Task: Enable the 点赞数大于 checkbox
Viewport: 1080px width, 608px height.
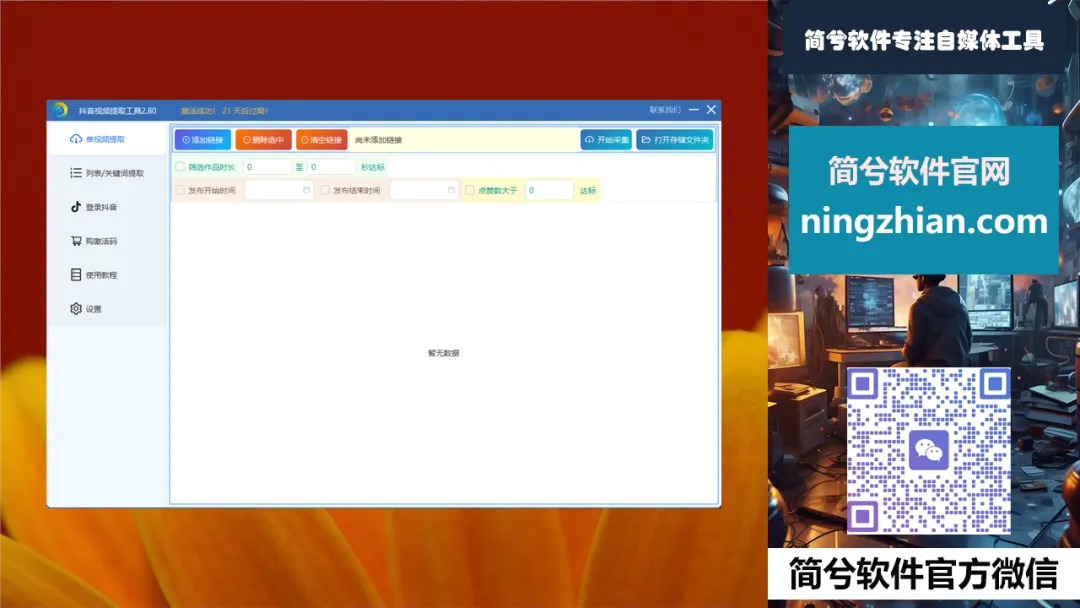Action: click(470, 190)
